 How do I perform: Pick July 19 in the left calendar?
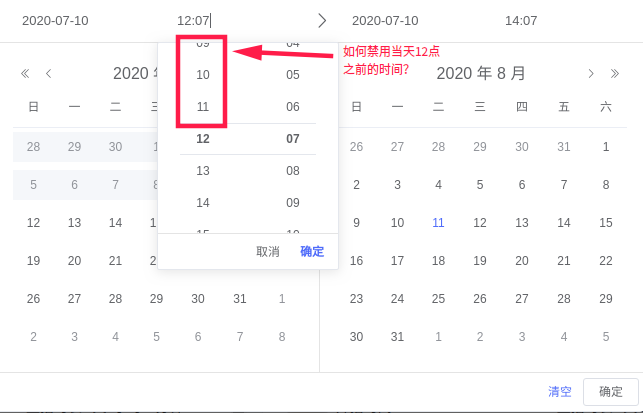click(33, 261)
